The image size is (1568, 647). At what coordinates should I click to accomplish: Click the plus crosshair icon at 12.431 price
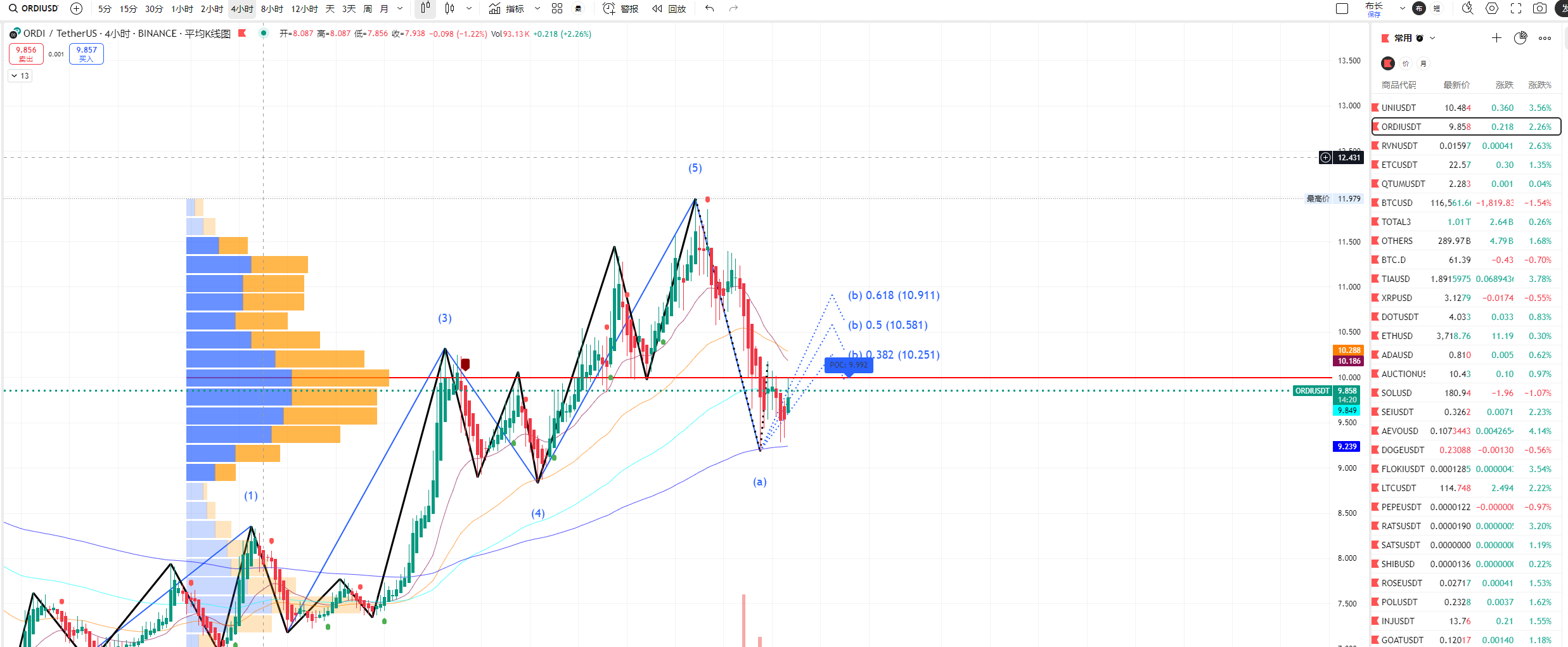(1325, 158)
